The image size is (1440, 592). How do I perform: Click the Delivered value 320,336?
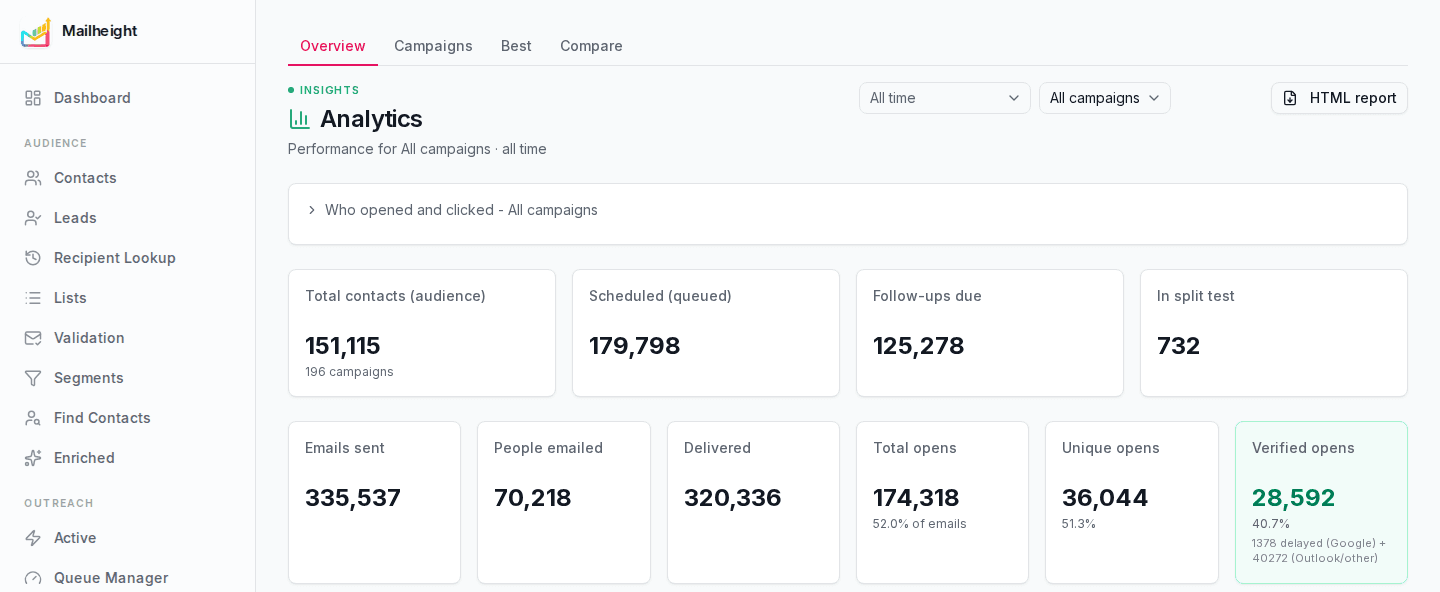click(x=732, y=498)
